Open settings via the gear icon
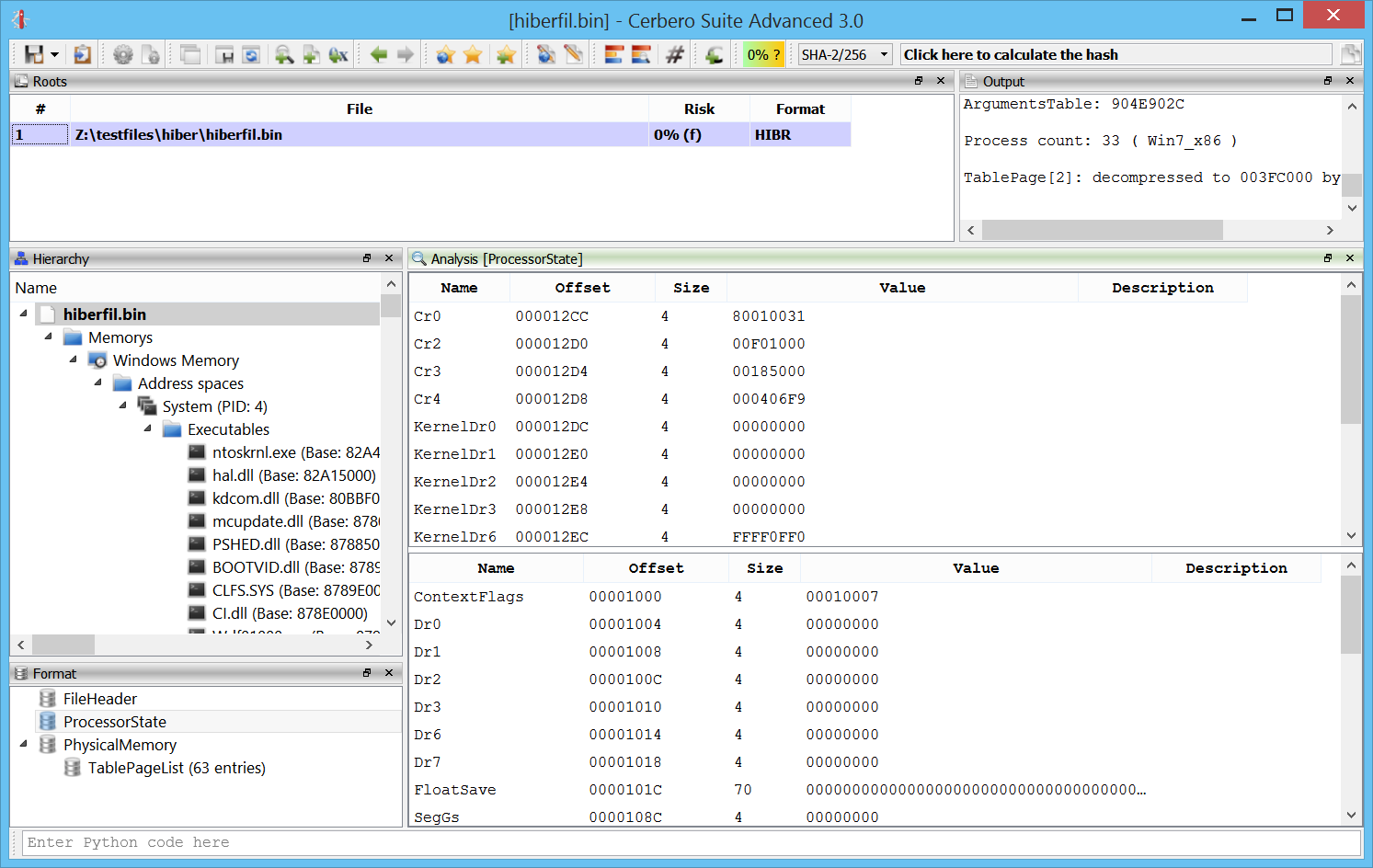Screen dimensions: 1373x868 (122, 55)
